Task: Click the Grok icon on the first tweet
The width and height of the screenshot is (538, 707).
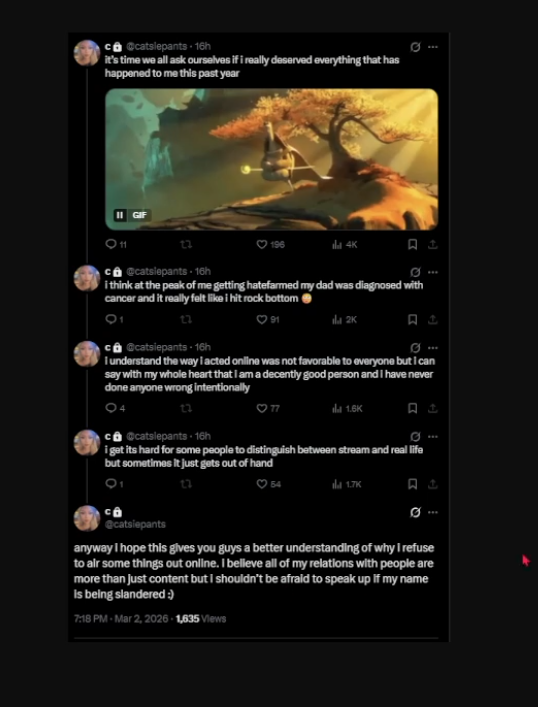Action: [x=415, y=47]
